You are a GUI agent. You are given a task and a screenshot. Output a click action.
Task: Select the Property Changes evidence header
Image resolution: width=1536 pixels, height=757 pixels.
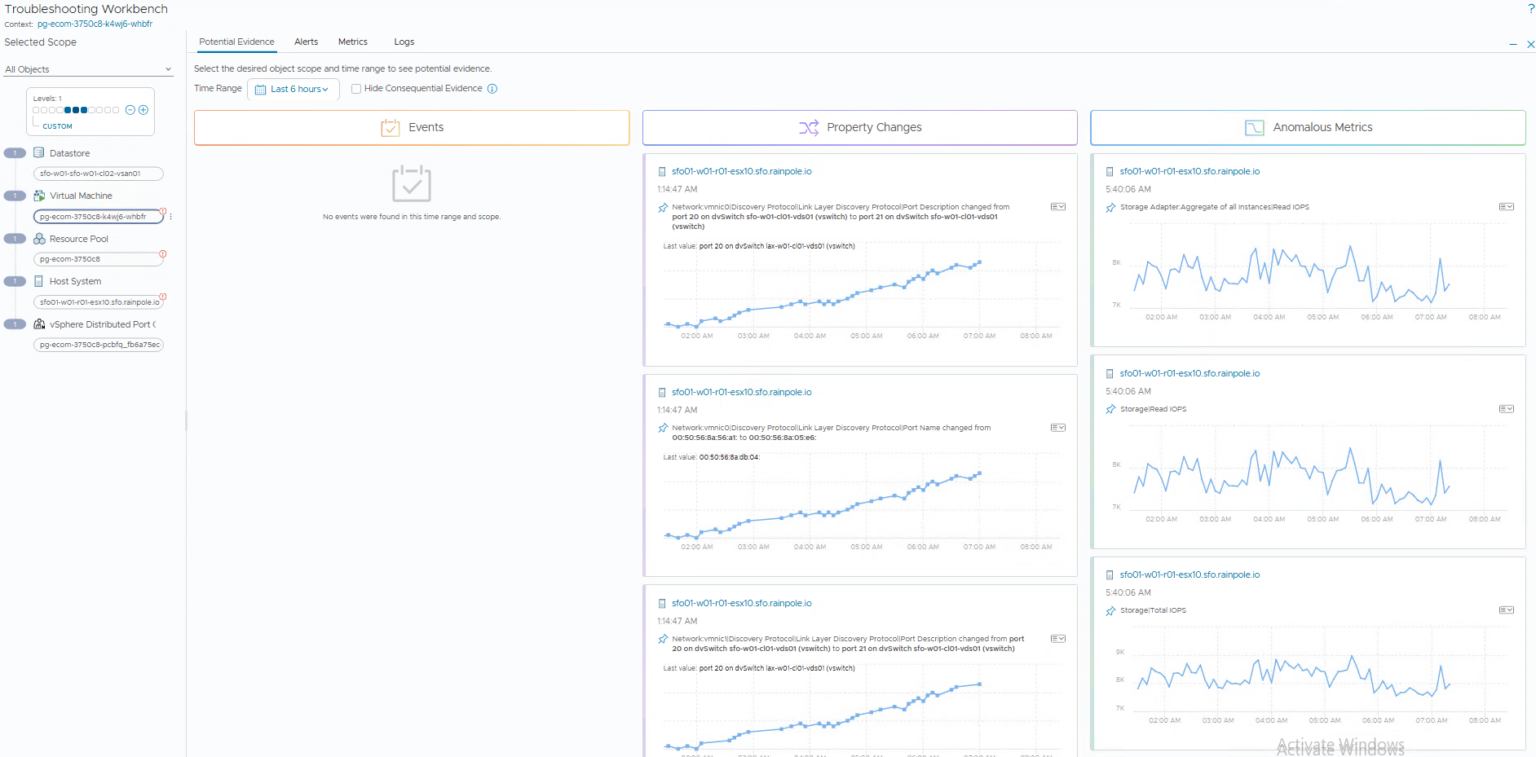point(860,128)
